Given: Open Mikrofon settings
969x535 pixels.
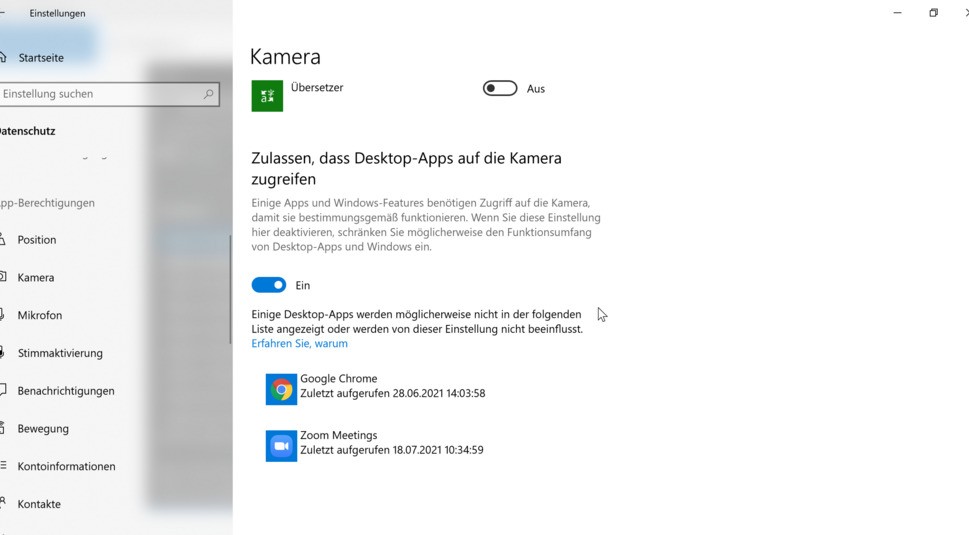Looking at the screenshot, I should (40, 315).
